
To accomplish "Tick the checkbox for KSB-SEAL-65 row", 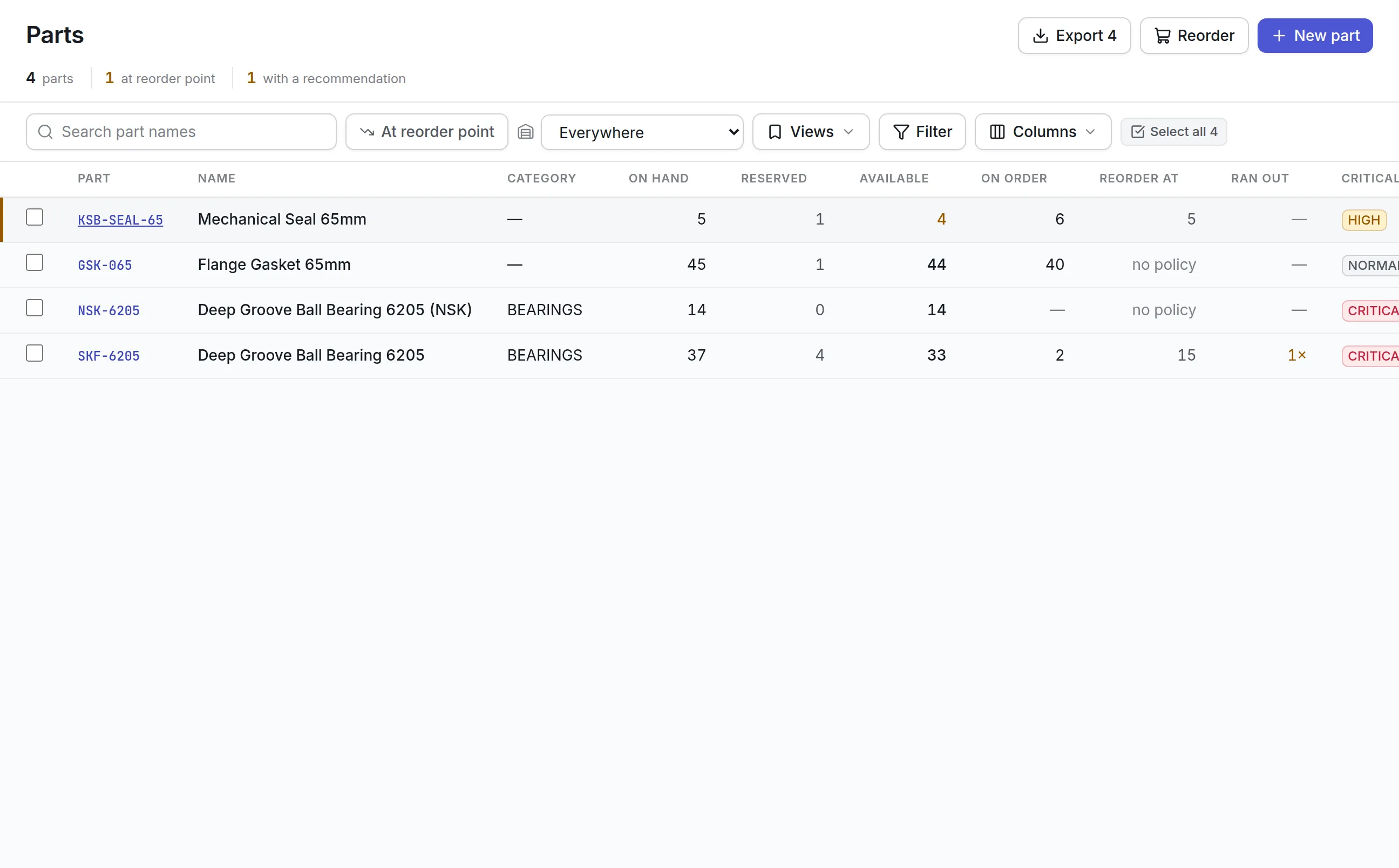I will coord(35,217).
